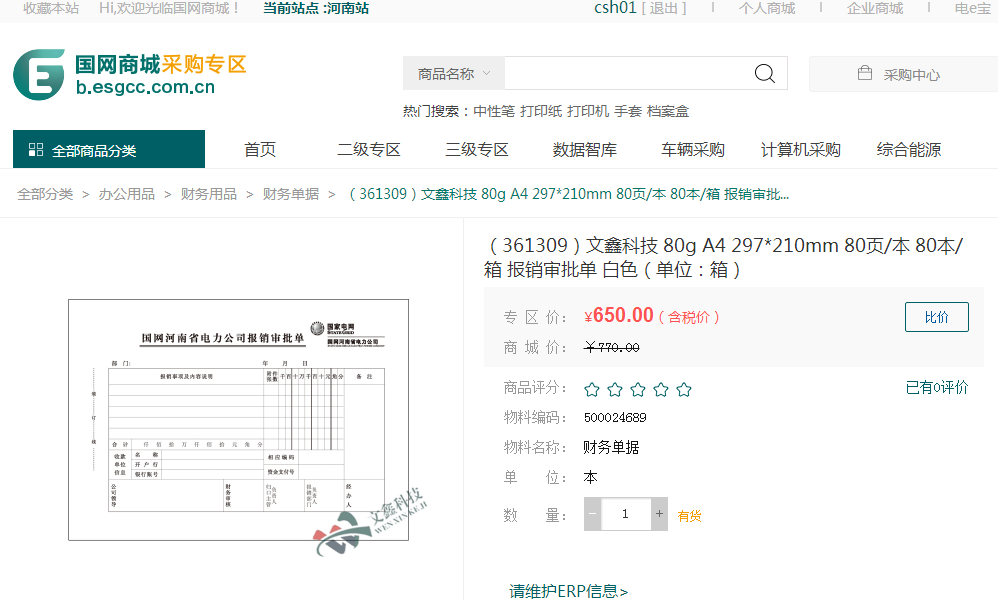This screenshot has width=998, height=600.
Task: Open 请维护ERP信息 link
Action: point(568,591)
